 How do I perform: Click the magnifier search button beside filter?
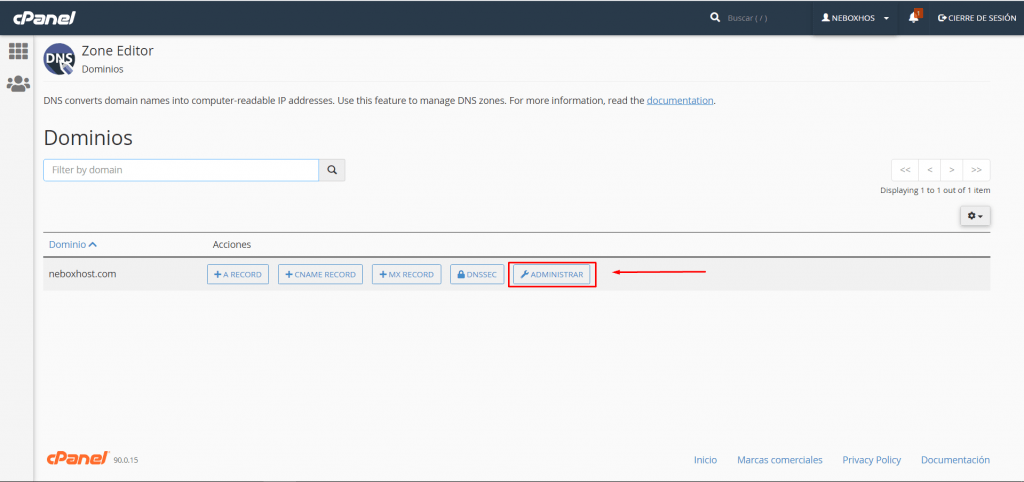(x=332, y=170)
